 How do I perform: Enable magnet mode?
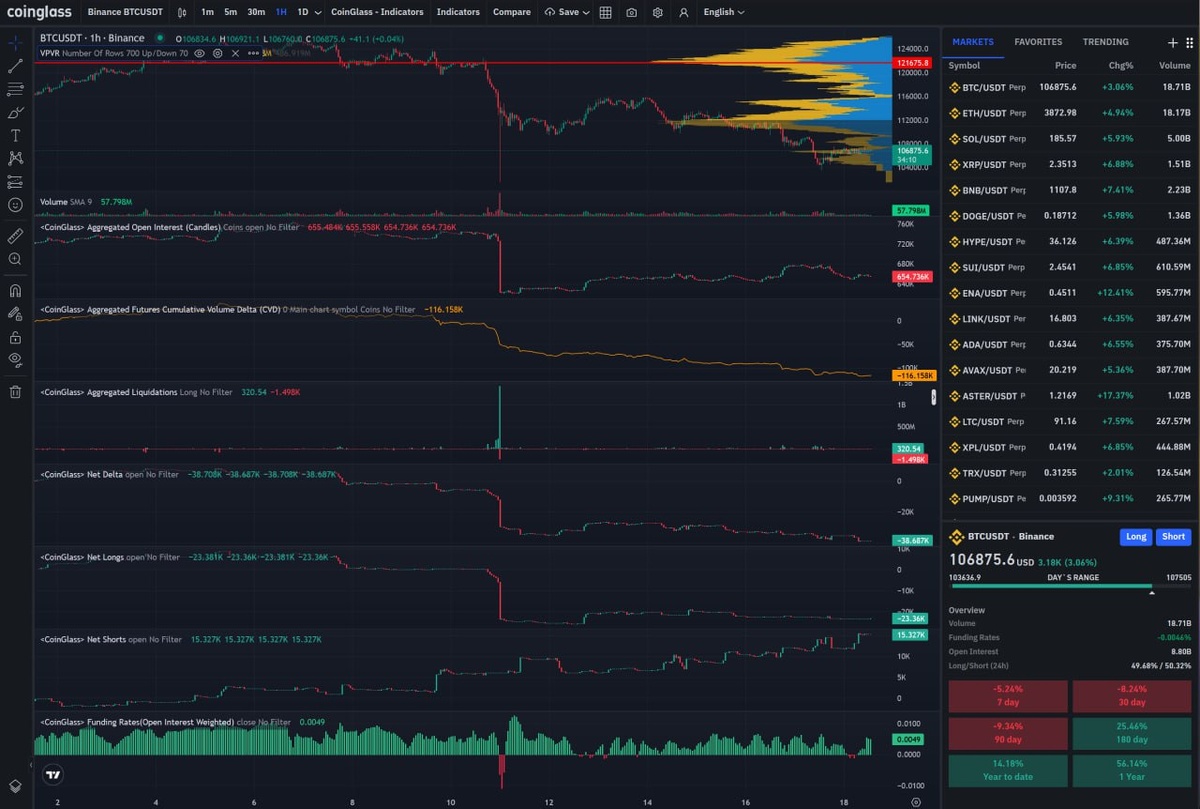coord(15,291)
